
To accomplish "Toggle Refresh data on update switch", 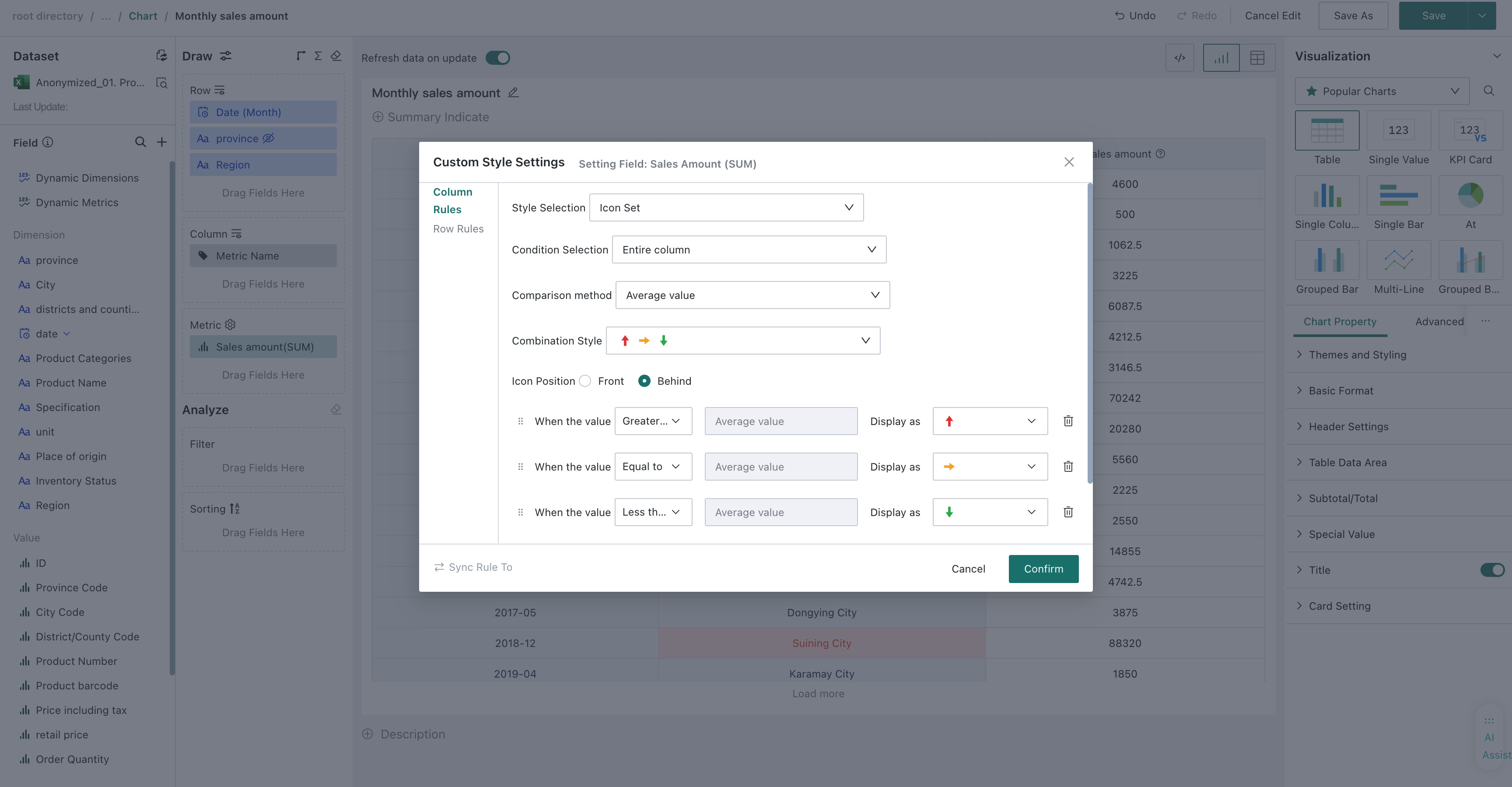I will 498,58.
